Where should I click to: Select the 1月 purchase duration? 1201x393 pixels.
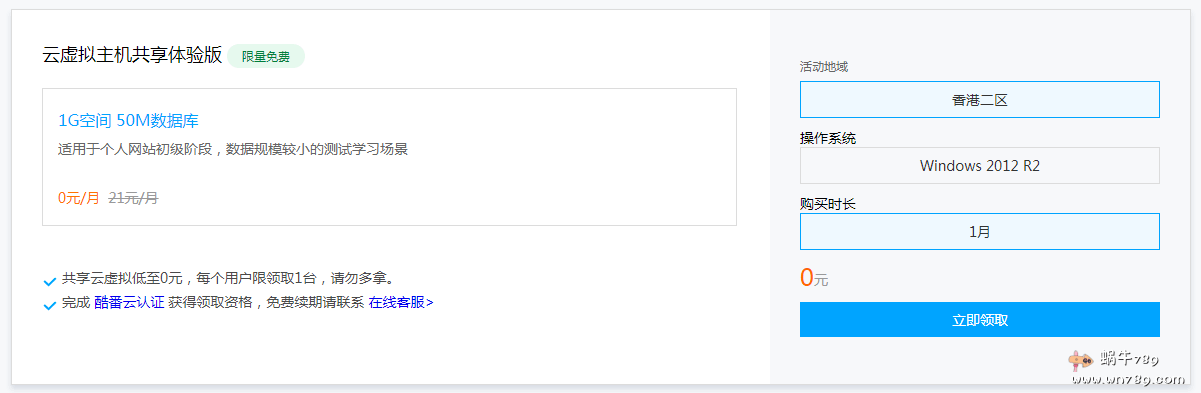(979, 231)
